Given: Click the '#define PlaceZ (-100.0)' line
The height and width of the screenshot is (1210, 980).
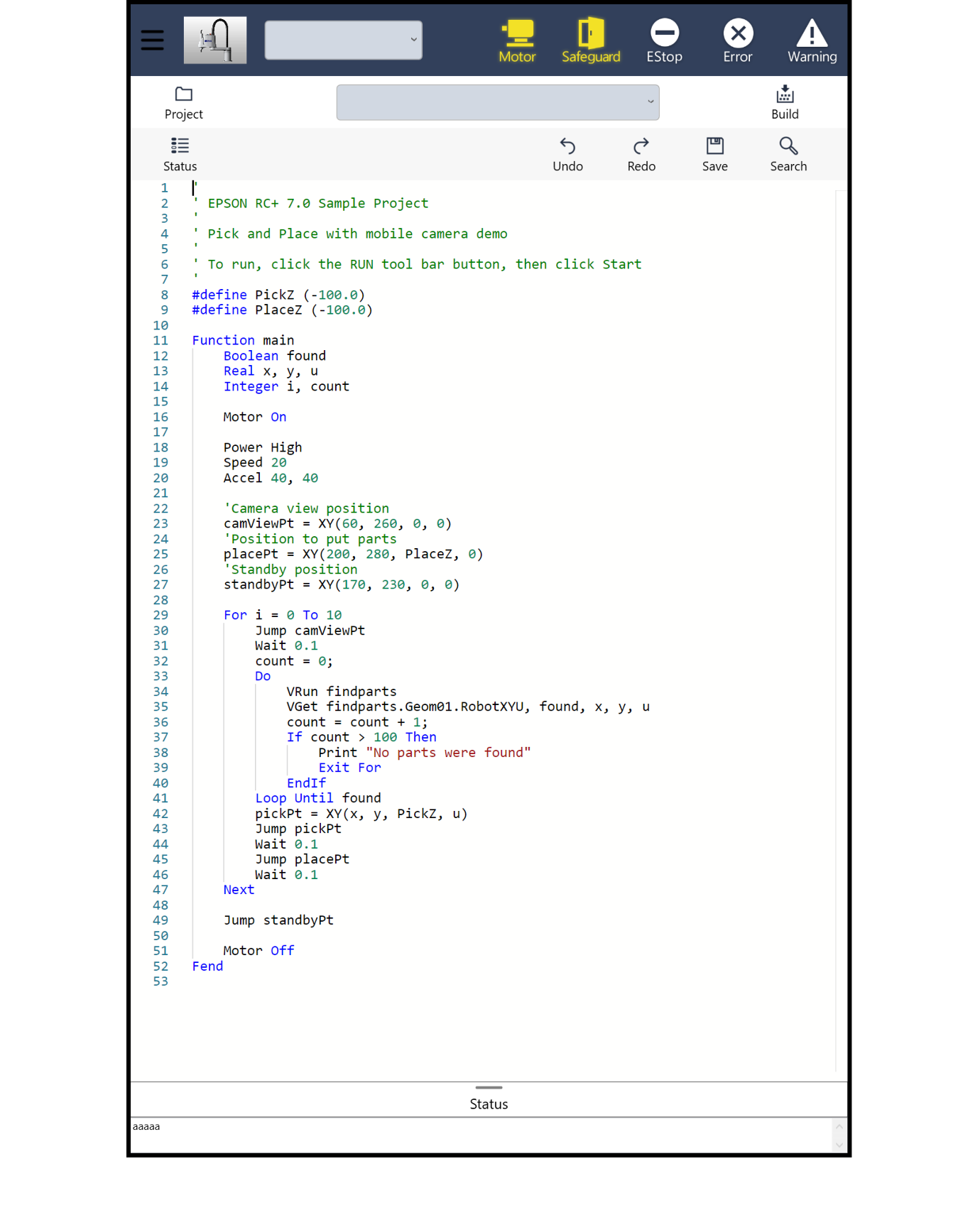Looking at the screenshot, I should tap(282, 310).
